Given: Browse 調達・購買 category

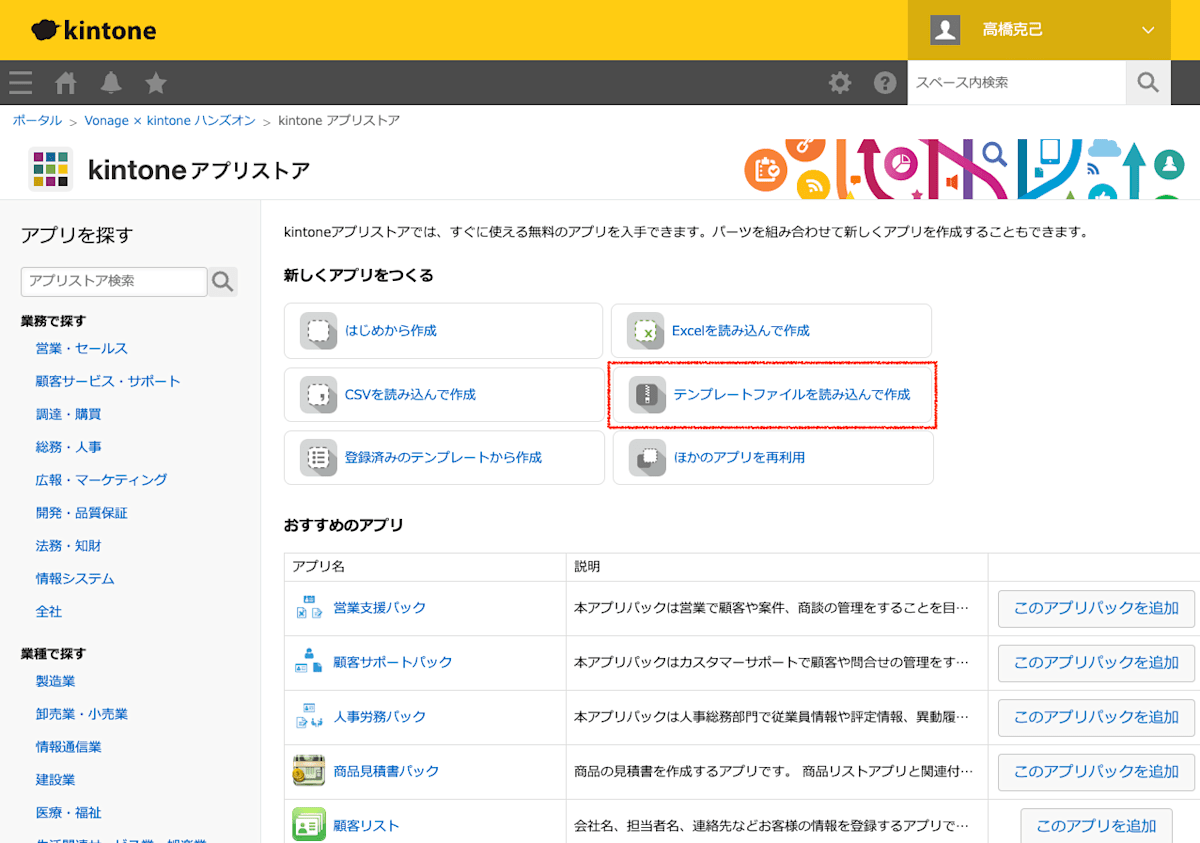Looking at the screenshot, I should (68, 415).
